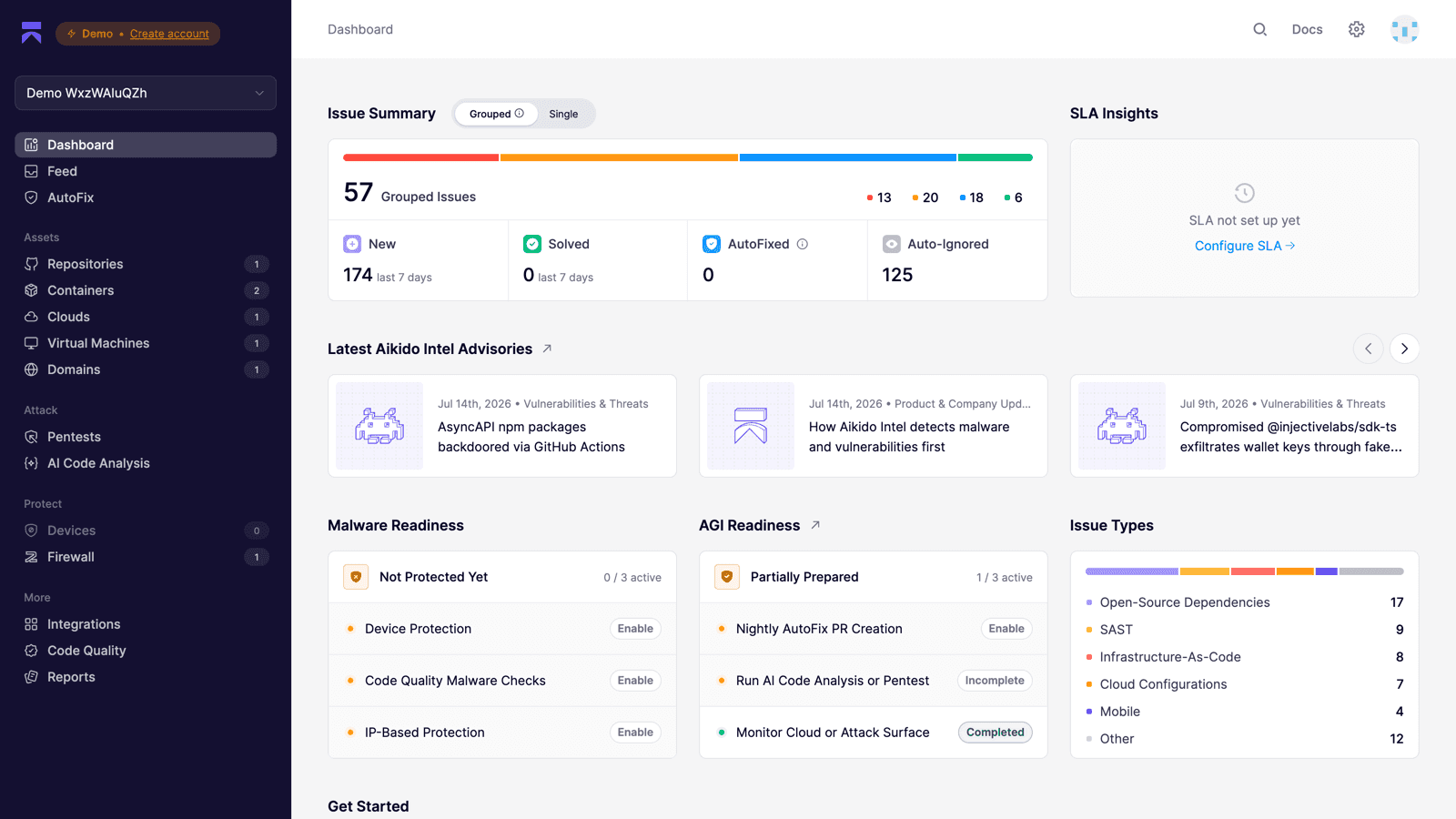Screen dimensions: 1456x819
Task: Click Completed status for Monitor Cloud
Action: [996, 733]
